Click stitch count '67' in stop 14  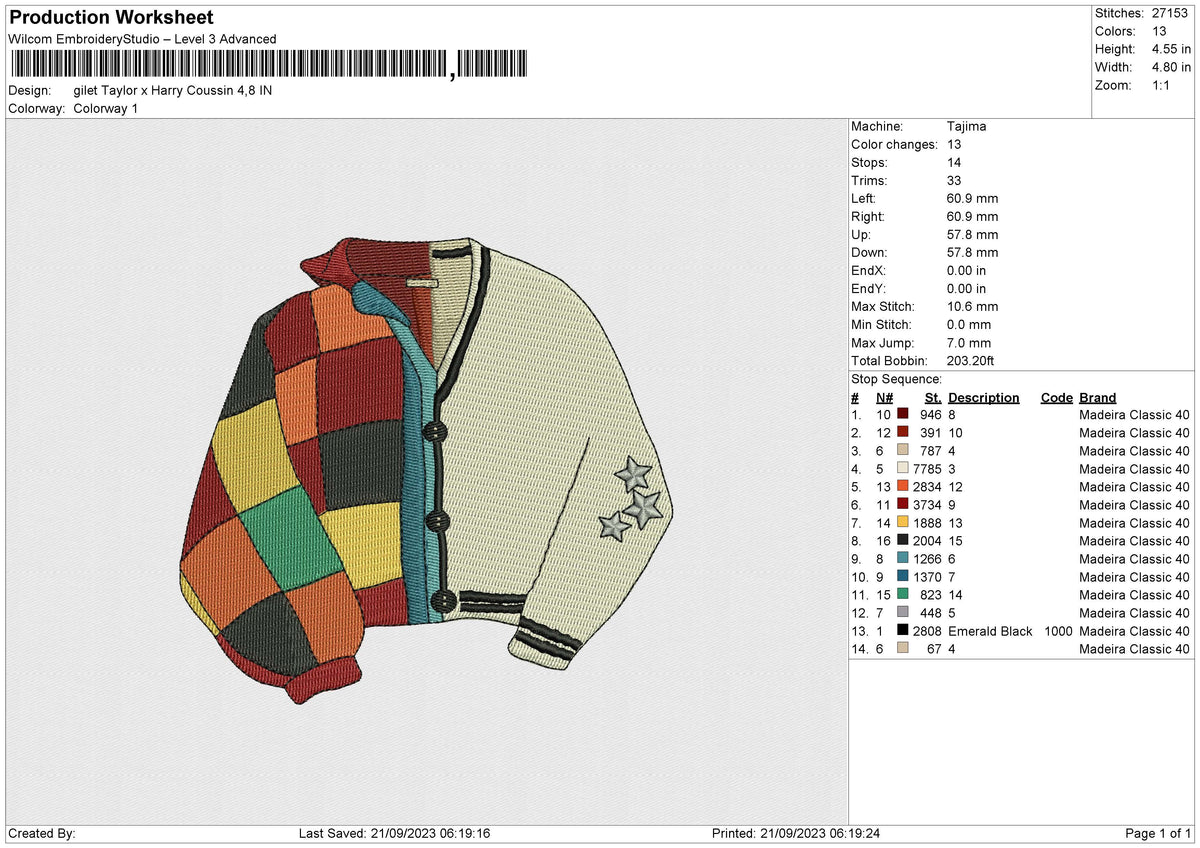[935, 648]
